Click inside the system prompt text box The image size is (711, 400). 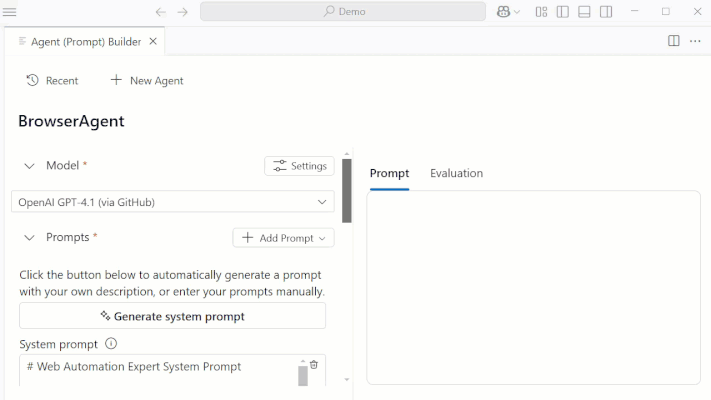pos(159,370)
